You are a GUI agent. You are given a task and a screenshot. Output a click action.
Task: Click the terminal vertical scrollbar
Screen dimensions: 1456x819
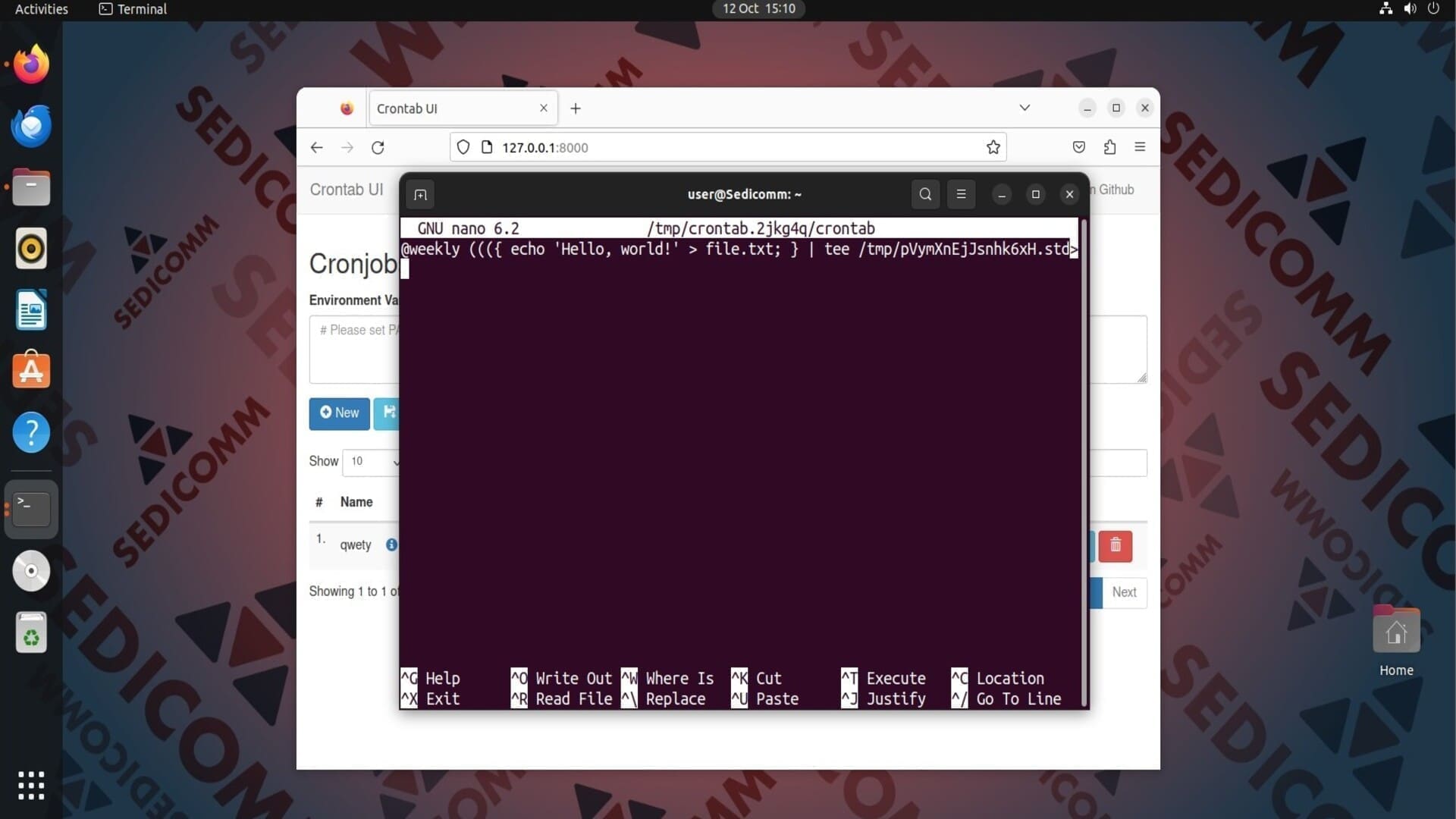coord(1084,463)
